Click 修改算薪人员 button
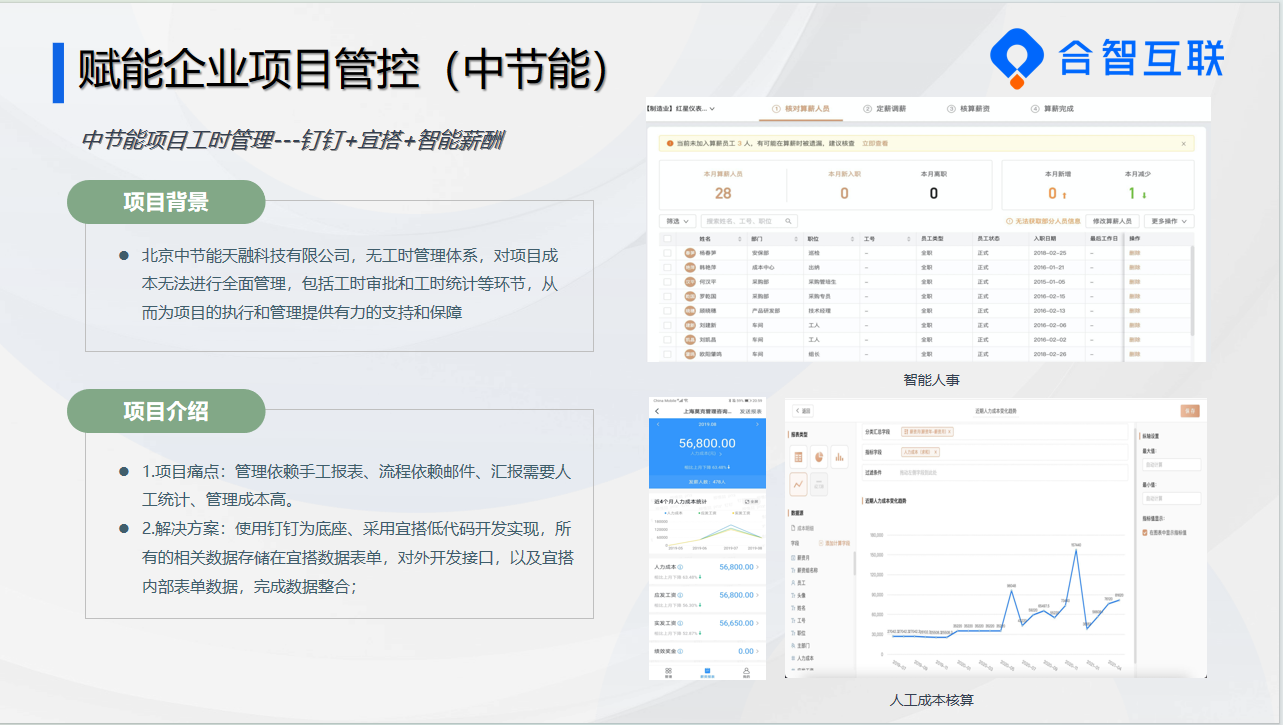 pos(1113,221)
